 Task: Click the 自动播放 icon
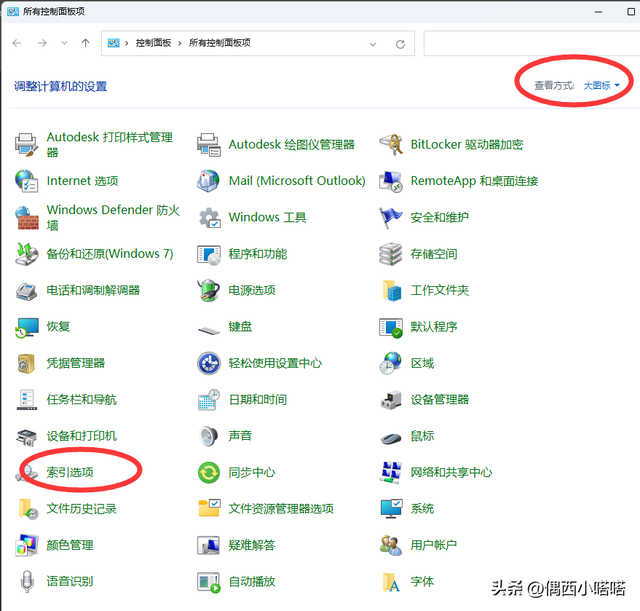(x=209, y=582)
